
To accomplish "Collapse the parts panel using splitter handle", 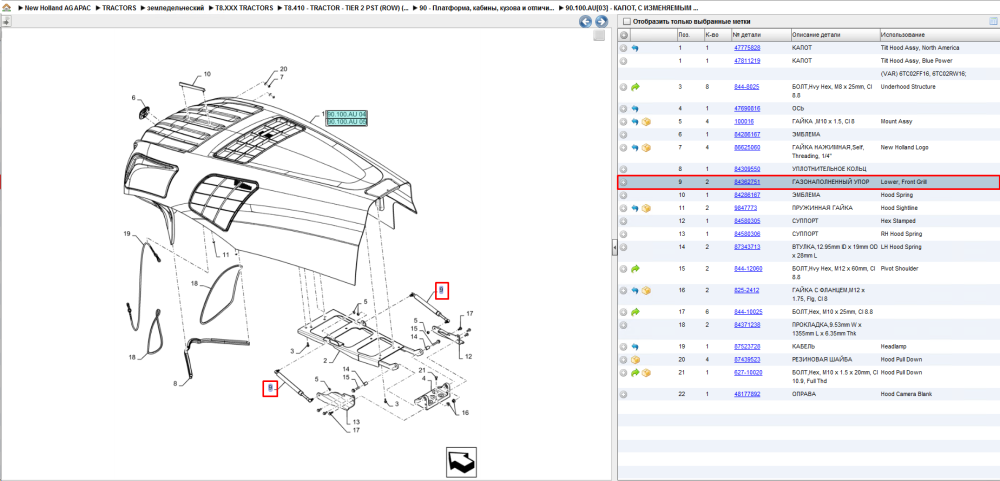I will click(614, 246).
